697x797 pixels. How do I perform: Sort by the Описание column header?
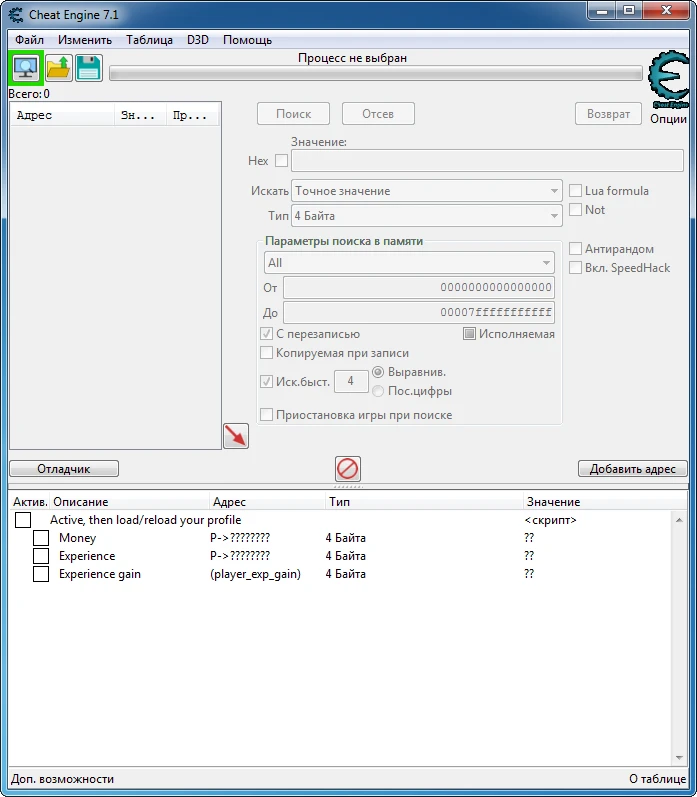tap(129, 502)
